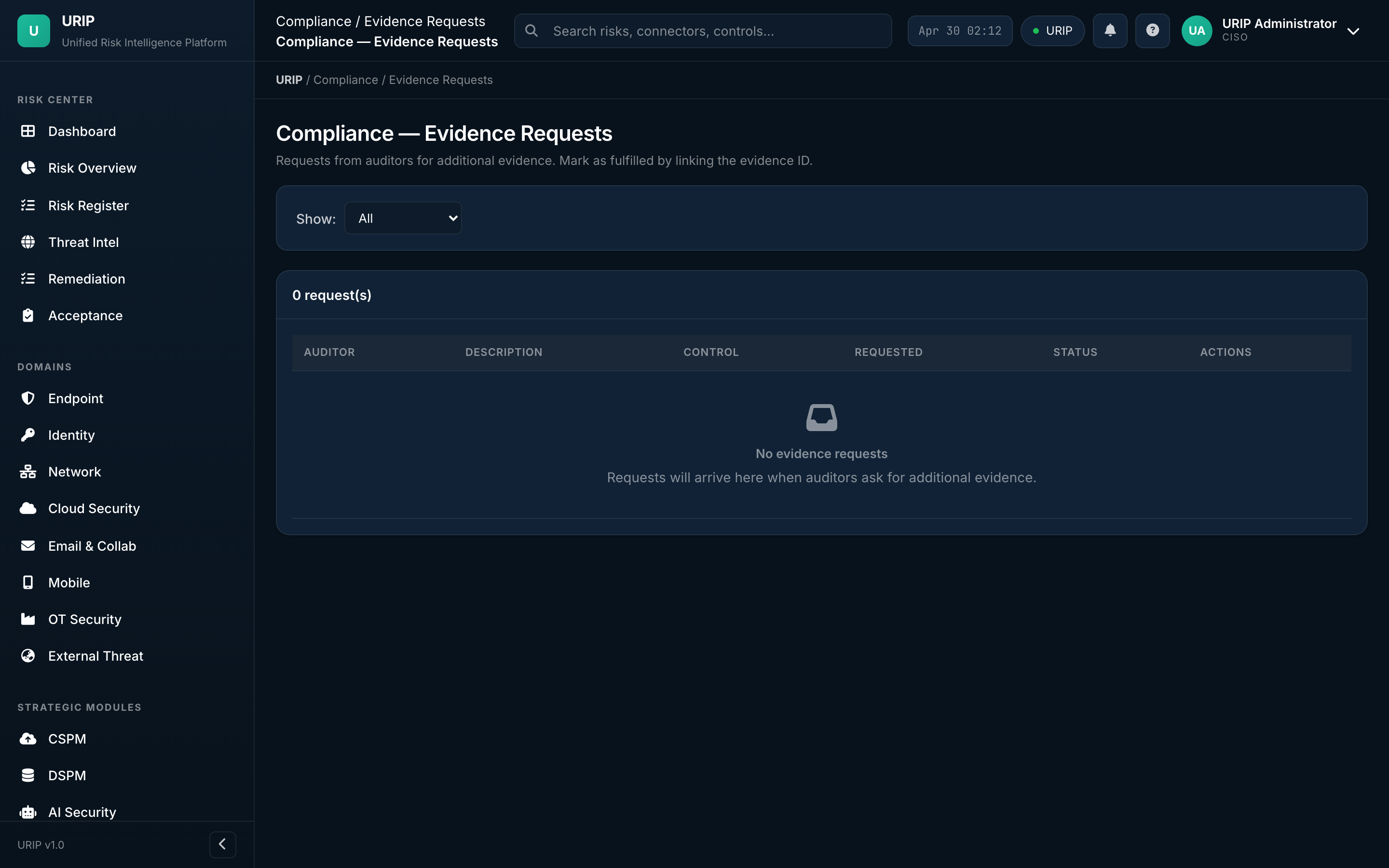The width and height of the screenshot is (1389, 868).
Task: Select Acceptance in the sidebar
Action: [x=126, y=316]
